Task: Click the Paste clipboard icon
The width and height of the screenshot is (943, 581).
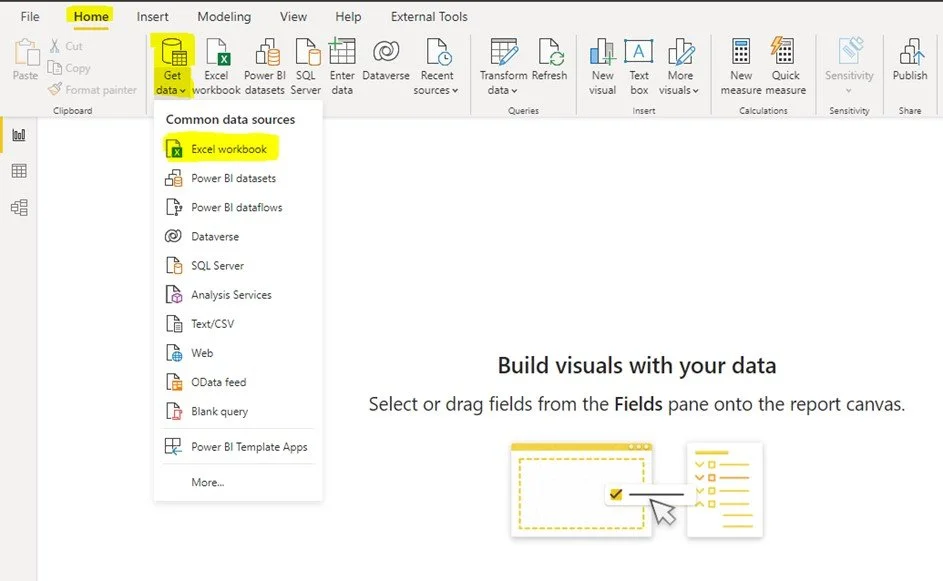Action: pos(25,60)
